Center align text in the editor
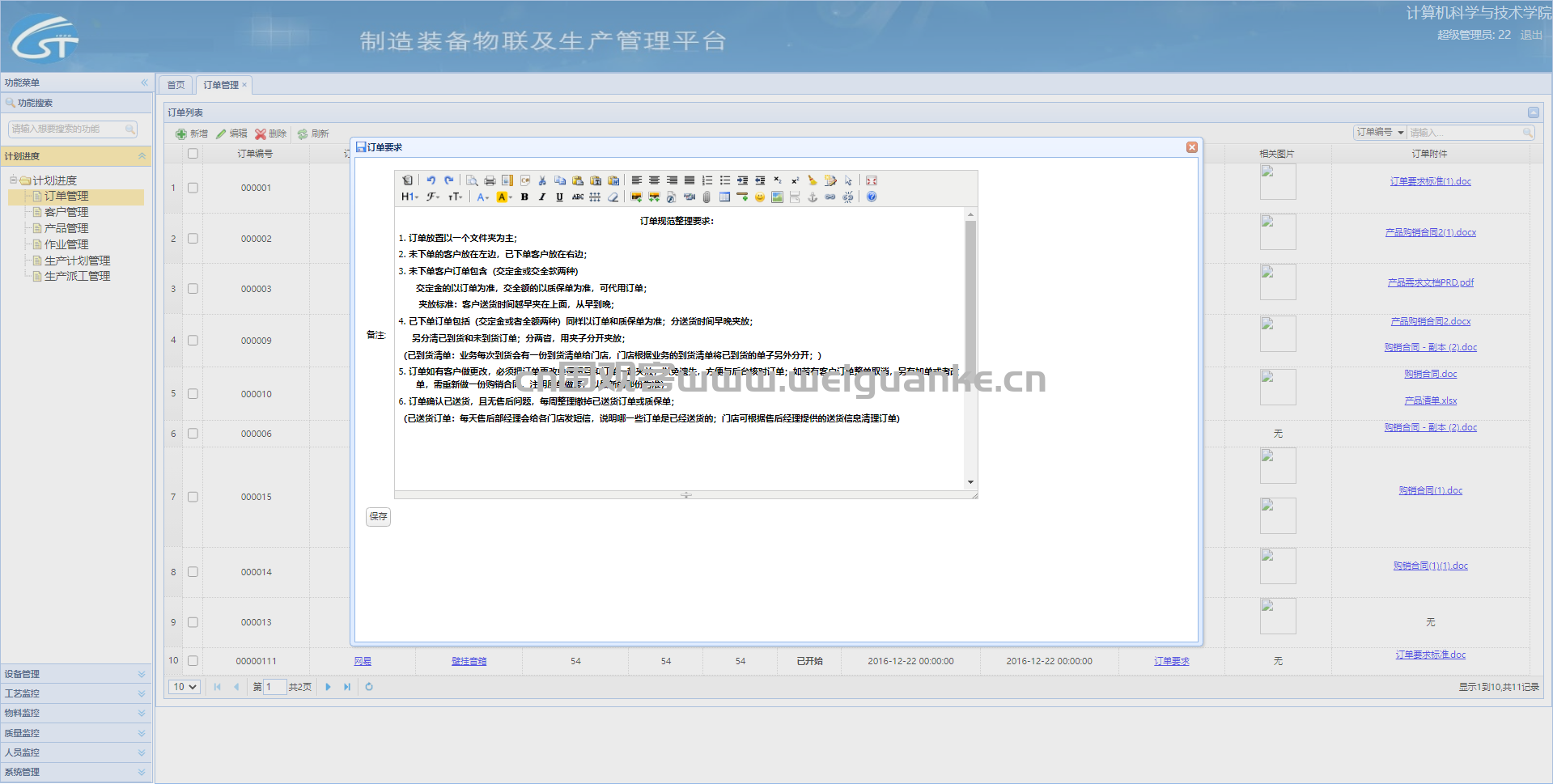 [654, 180]
